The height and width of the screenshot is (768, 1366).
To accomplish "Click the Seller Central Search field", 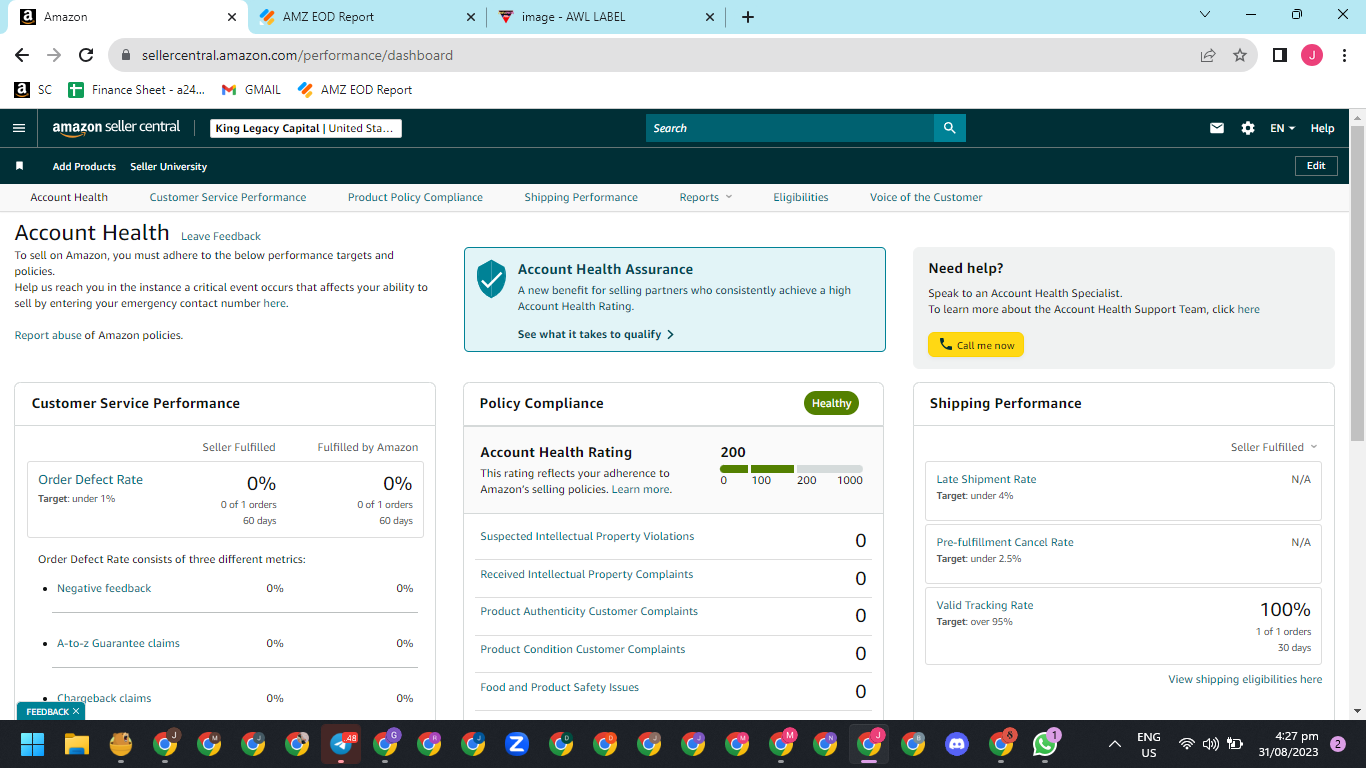I will [x=790, y=128].
